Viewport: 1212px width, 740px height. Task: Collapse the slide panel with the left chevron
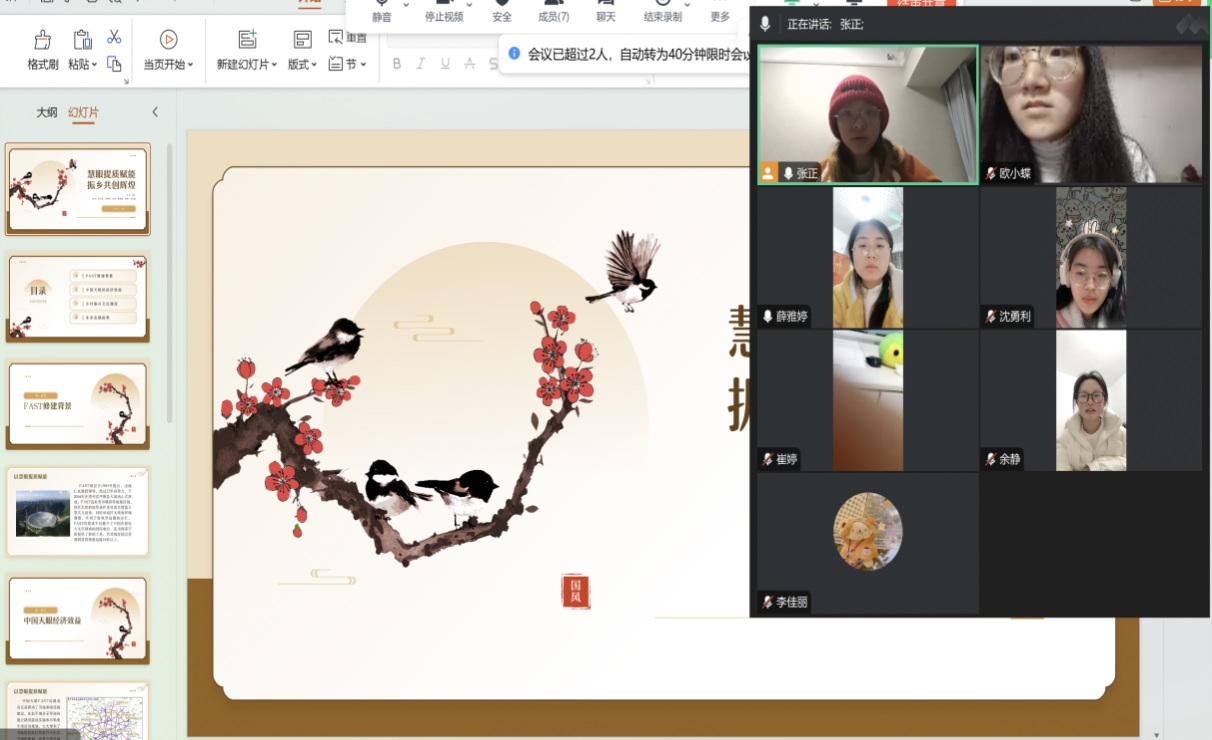click(x=155, y=113)
